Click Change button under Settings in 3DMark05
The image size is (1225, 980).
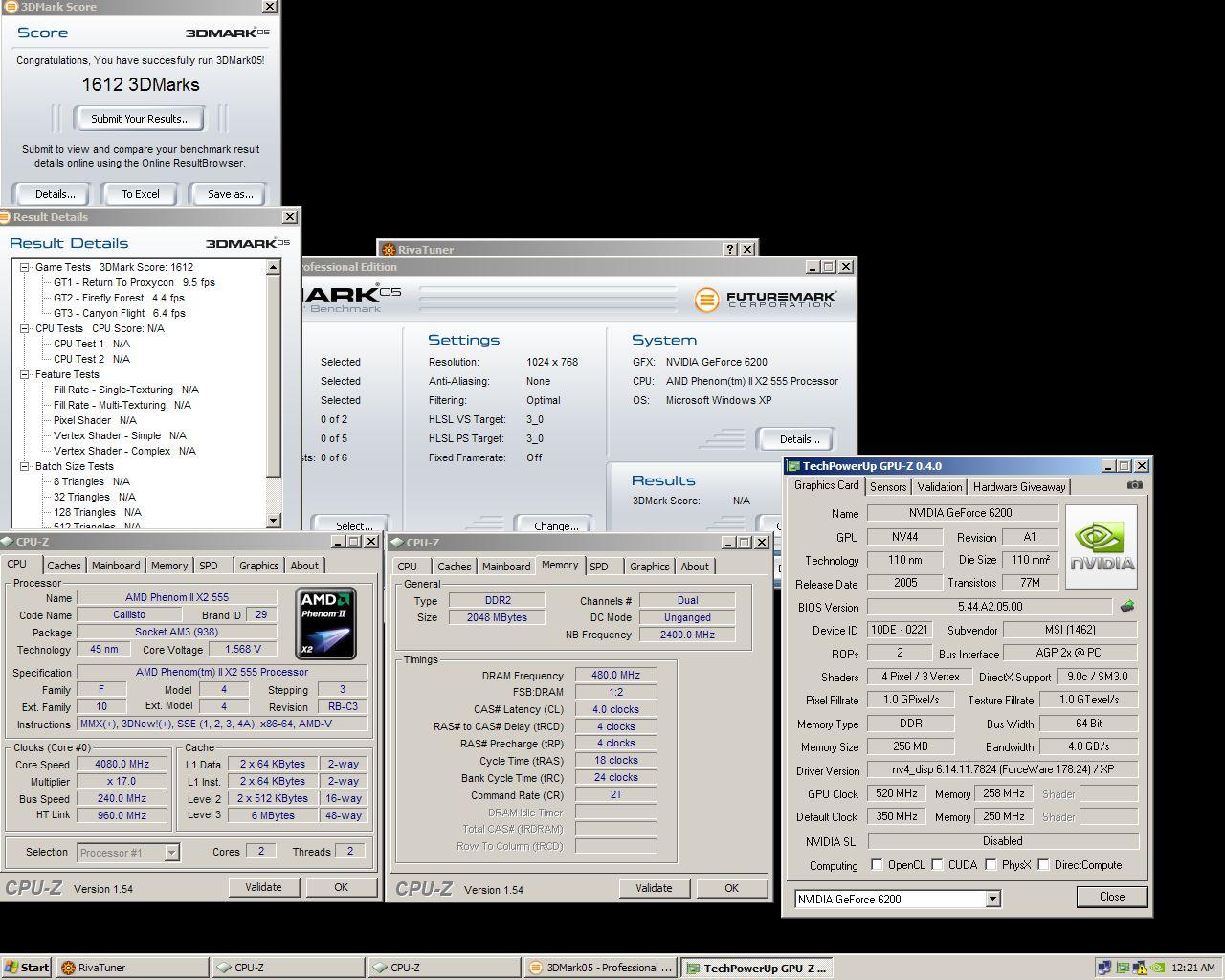[x=556, y=525]
